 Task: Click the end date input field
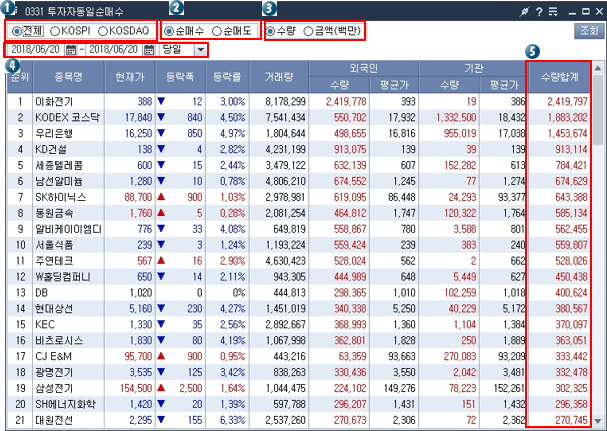114,50
